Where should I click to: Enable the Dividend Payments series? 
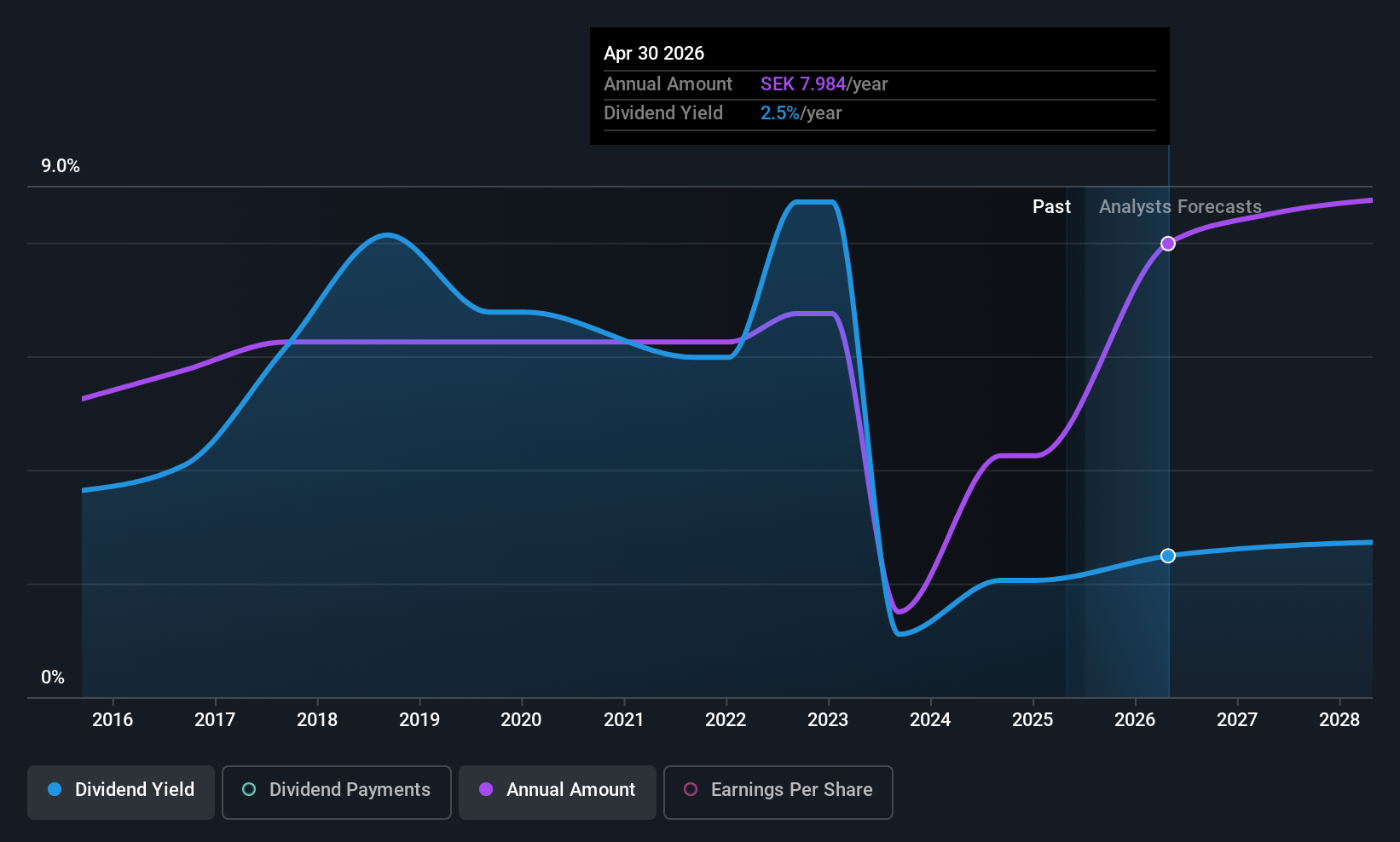point(337,792)
